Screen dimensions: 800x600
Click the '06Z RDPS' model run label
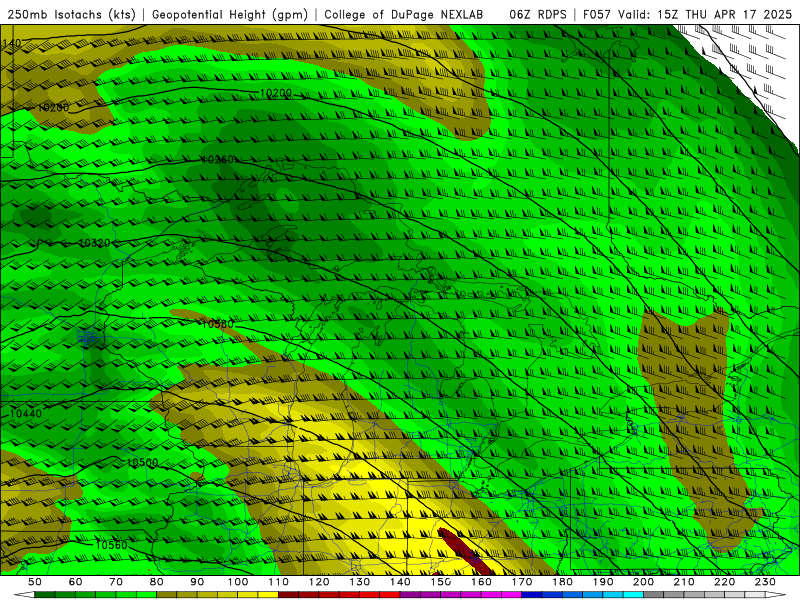(538, 14)
